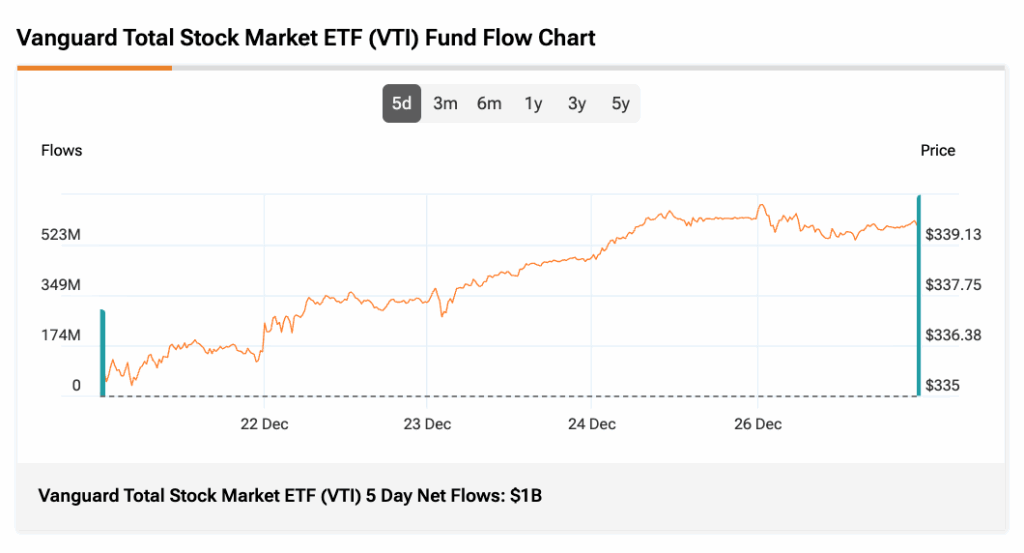Switch chart to 5y range

(620, 103)
